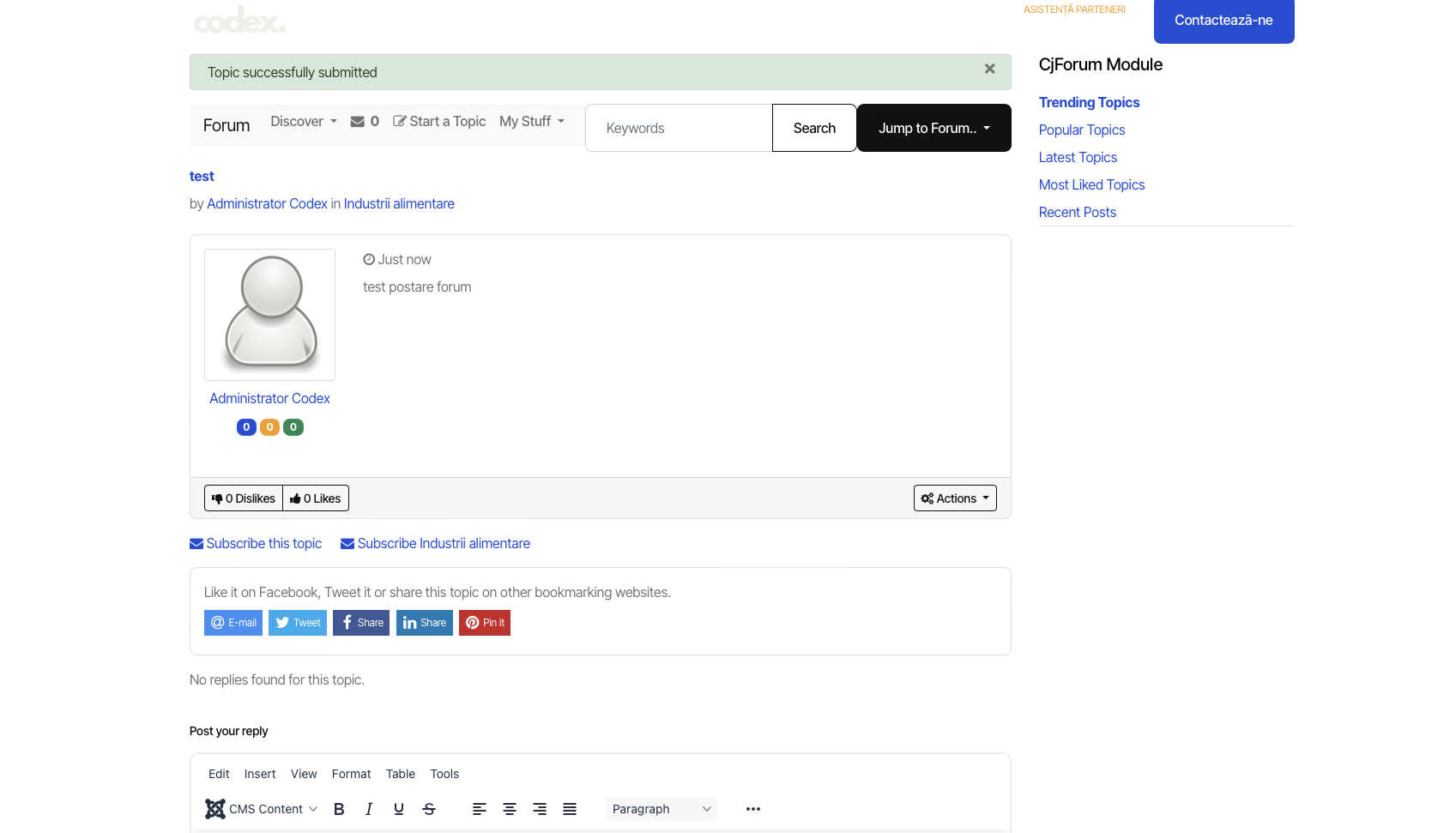Align text to center in editor
This screenshot has height=833, width=1456.
510,809
